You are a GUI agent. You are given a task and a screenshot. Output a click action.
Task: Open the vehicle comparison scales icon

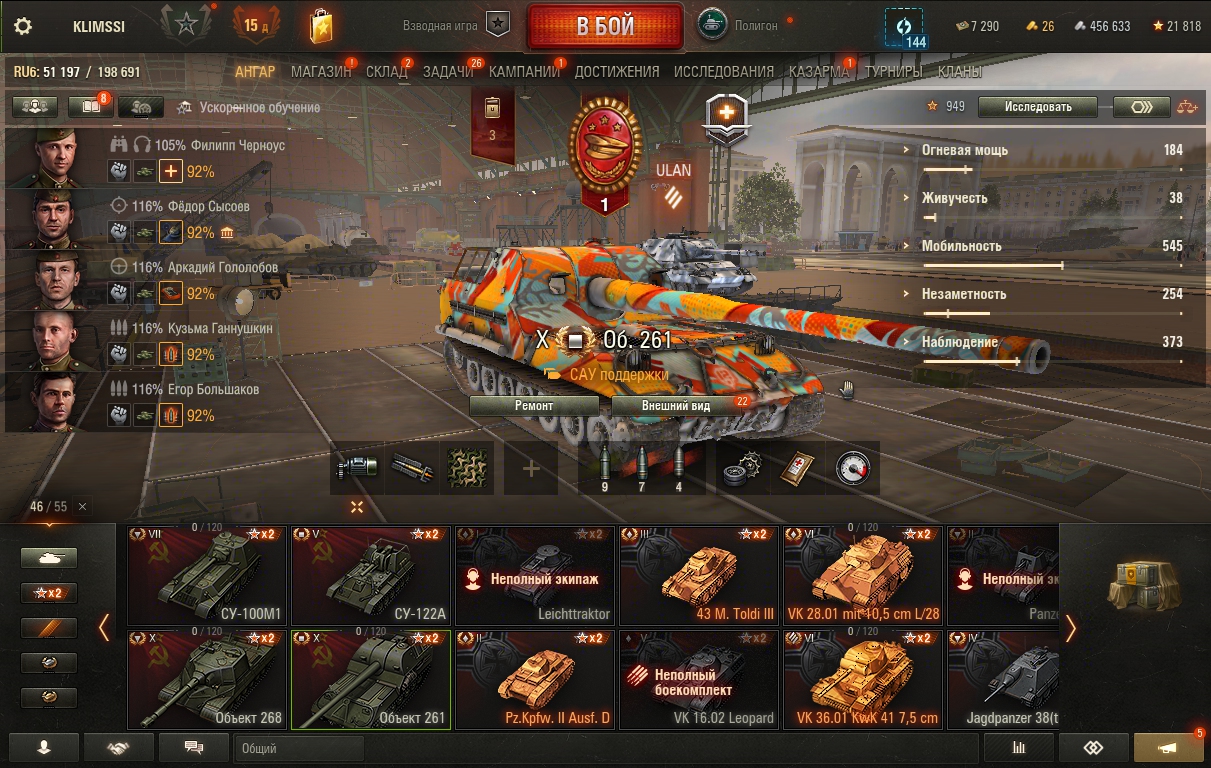1187,106
